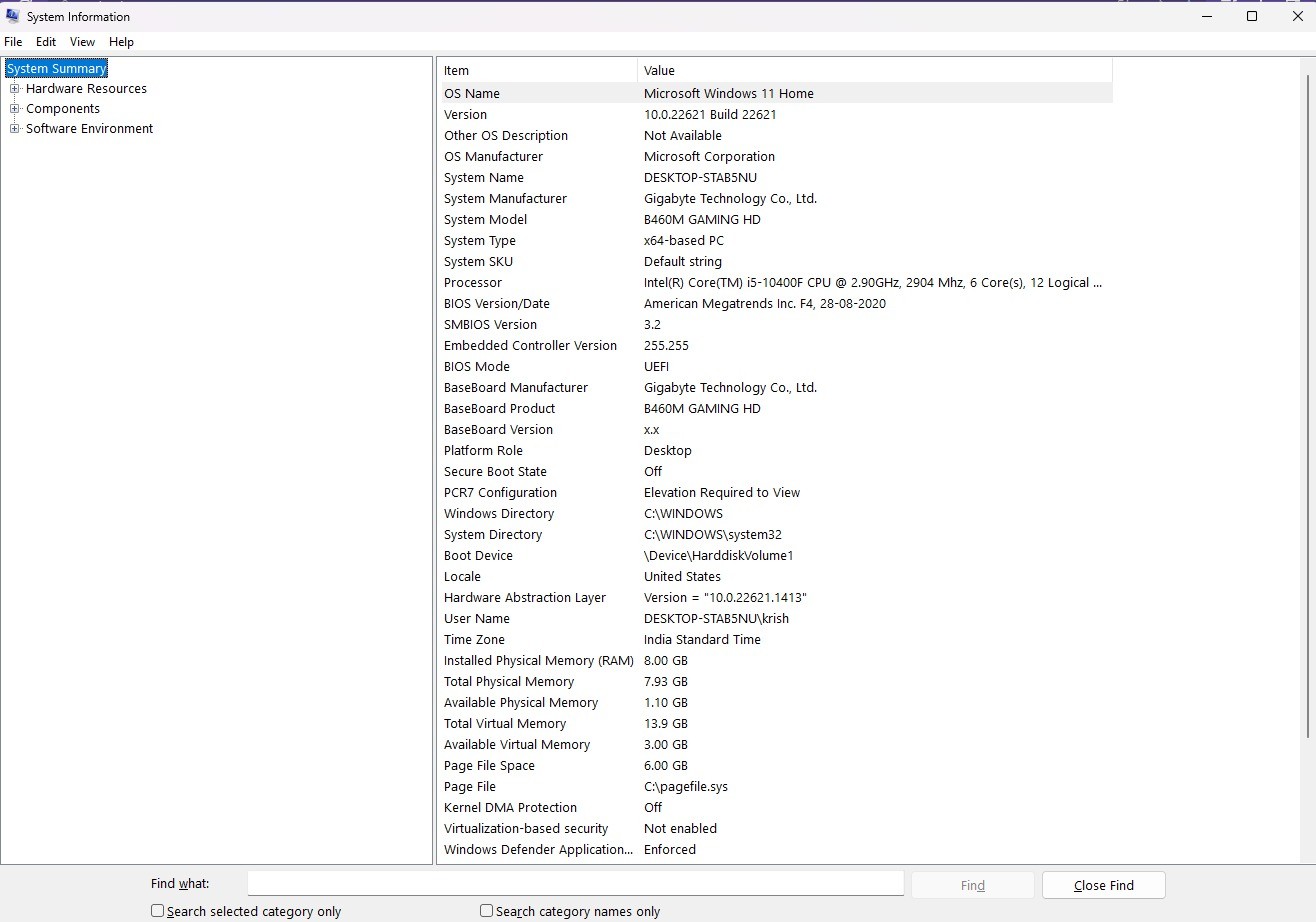Image resolution: width=1316 pixels, height=922 pixels.
Task: Click the Time Zone item
Action: [474, 640]
